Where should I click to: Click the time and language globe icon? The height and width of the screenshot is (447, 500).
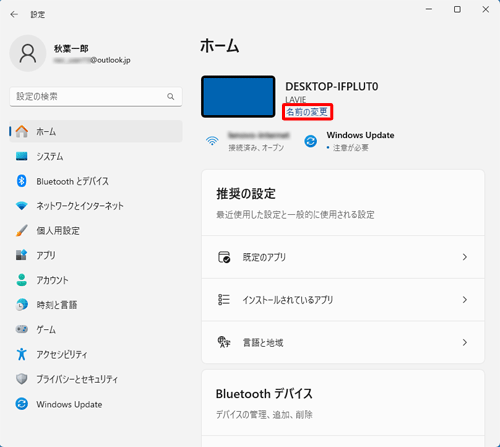click(22, 304)
